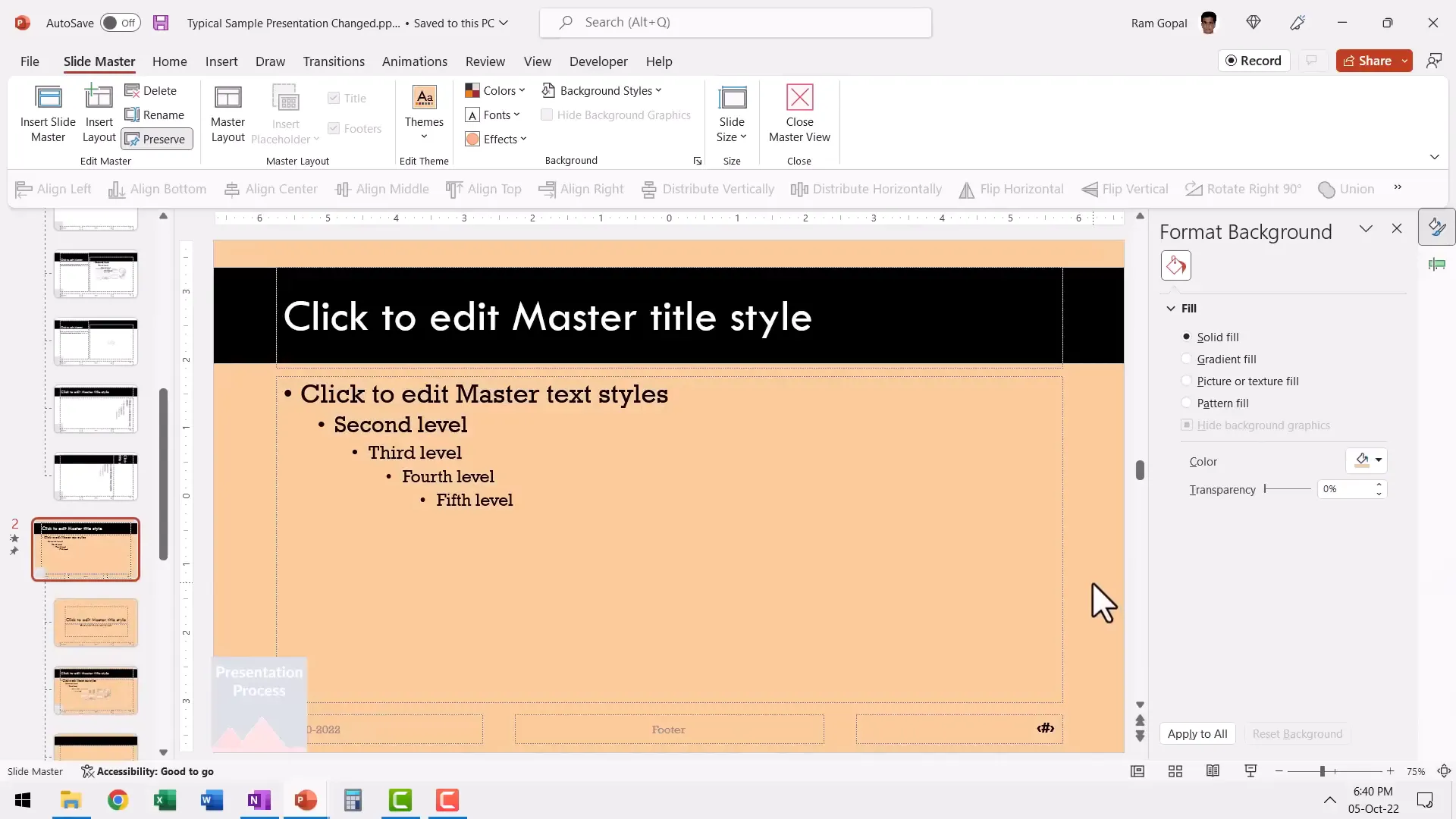Select the Pattern fill option
Image resolution: width=1456 pixels, height=819 pixels.
pos(1216,403)
